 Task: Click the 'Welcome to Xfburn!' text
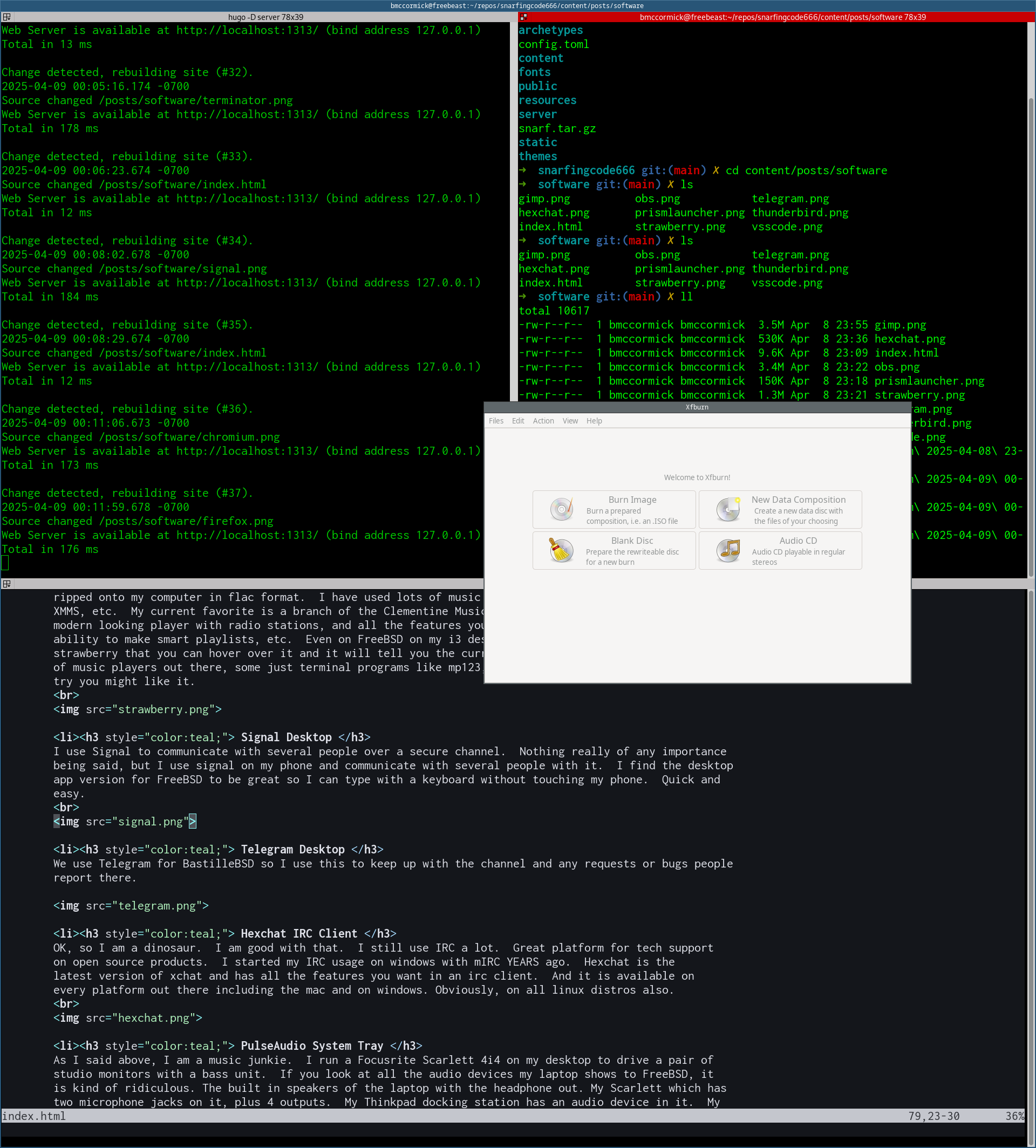(697, 477)
